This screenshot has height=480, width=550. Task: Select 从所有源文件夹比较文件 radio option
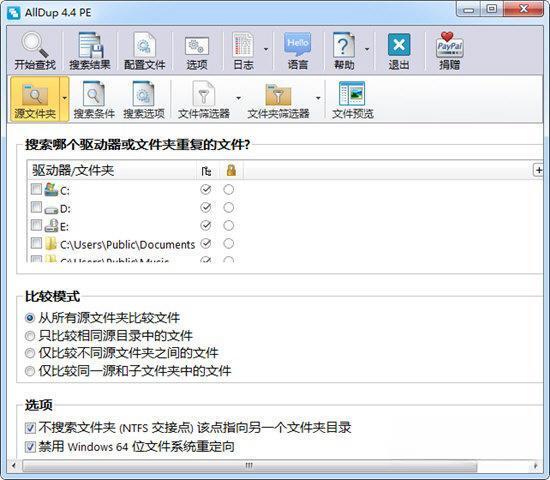tap(30, 318)
